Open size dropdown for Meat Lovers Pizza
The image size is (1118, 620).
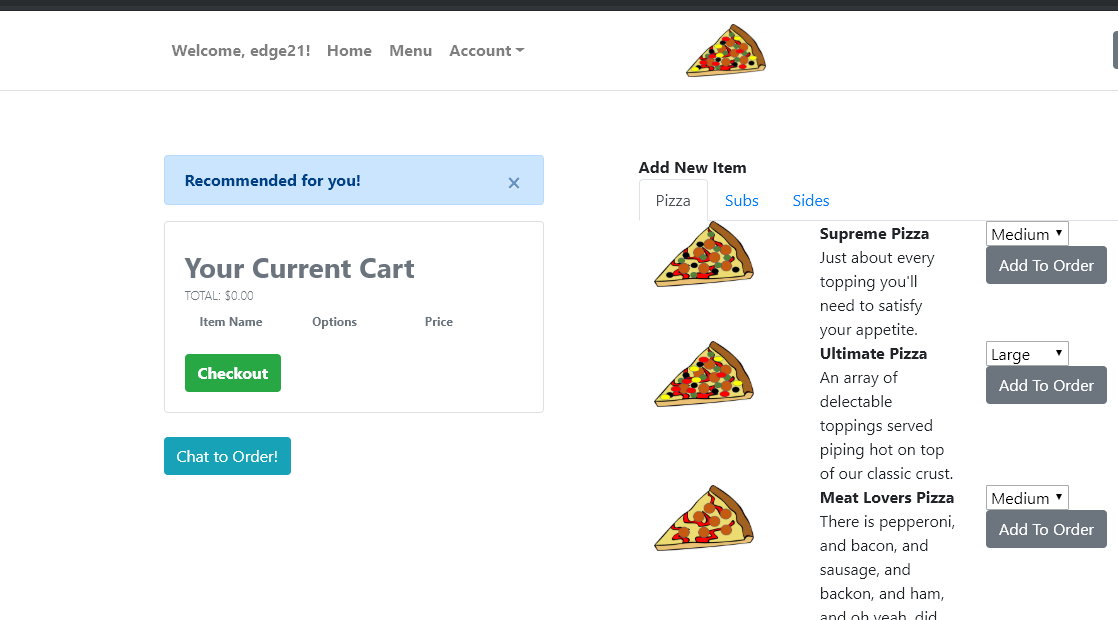point(1027,498)
